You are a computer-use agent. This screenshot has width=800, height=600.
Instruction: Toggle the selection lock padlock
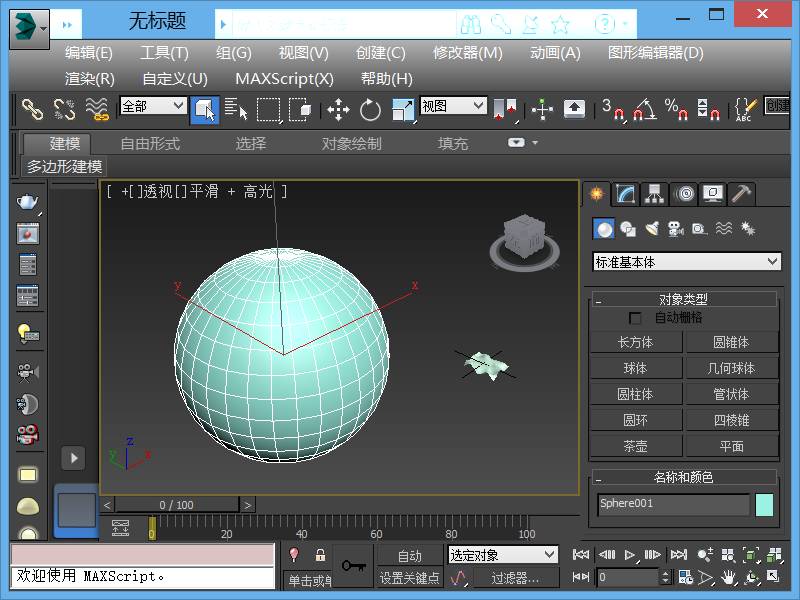pos(320,555)
